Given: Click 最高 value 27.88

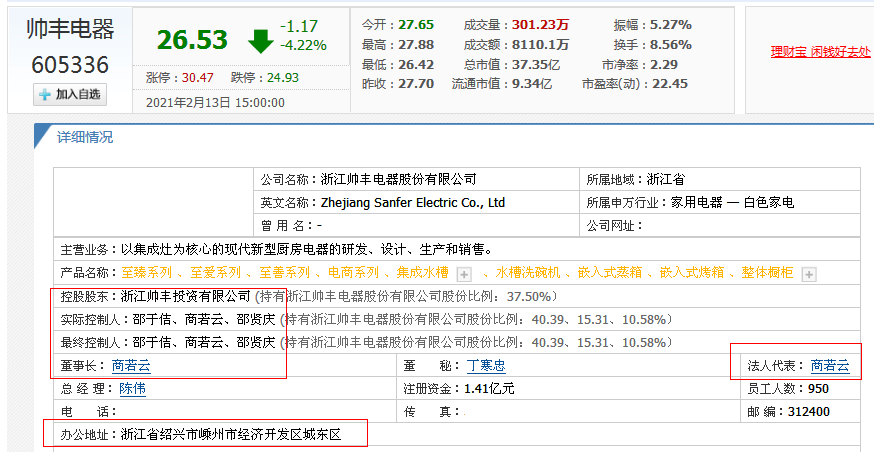Looking at the screenshot, I should coord(416,45).
